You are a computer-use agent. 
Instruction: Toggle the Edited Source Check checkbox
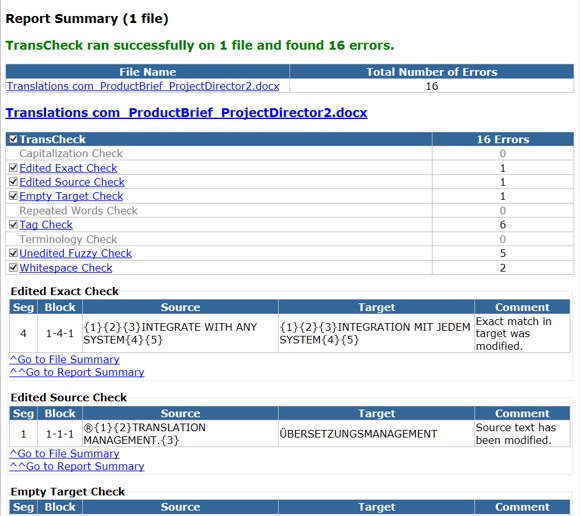click(13, 182)
